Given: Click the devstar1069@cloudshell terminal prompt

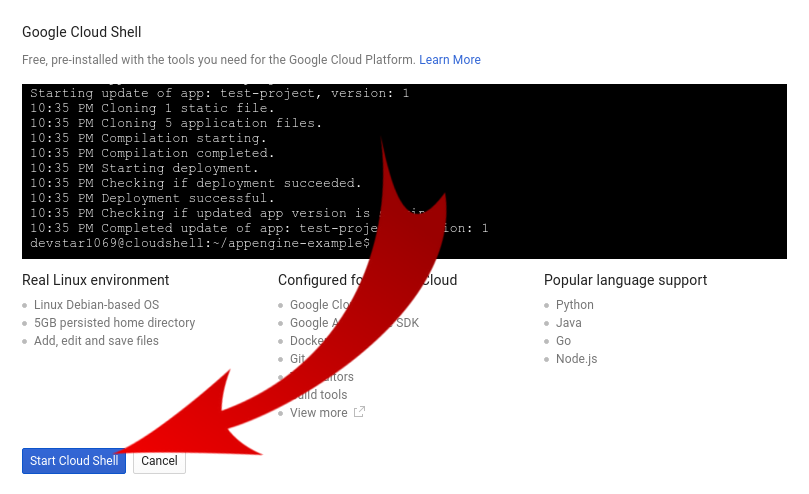Looking at the screenshot, I should 200,243.
